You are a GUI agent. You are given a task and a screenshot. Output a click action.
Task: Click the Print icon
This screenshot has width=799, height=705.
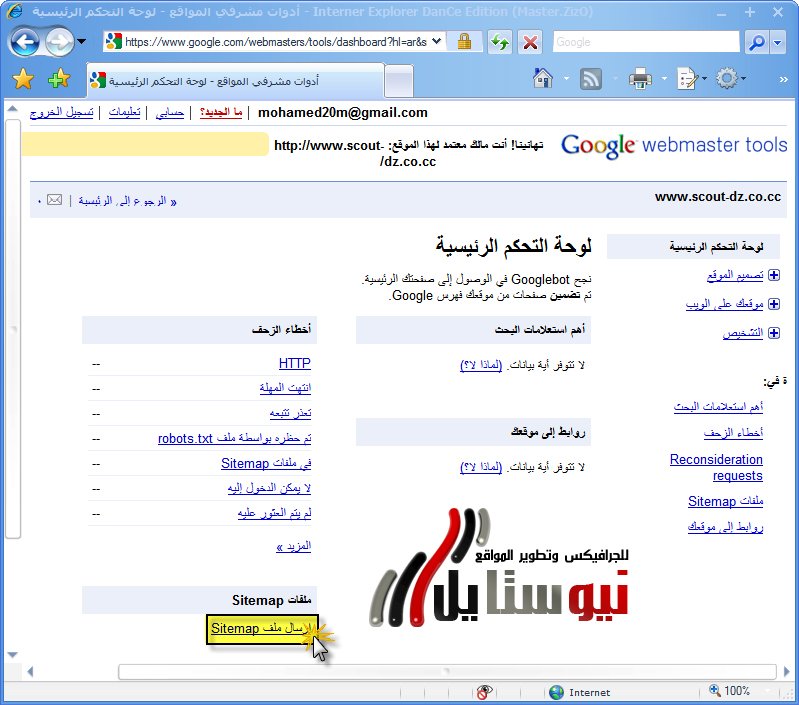pos(640,79)
